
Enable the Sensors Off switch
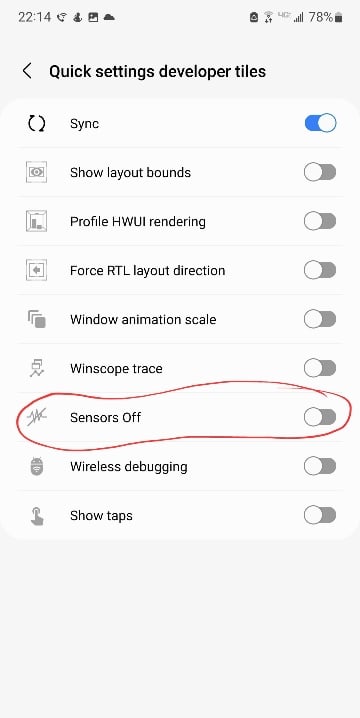(x=320, y=417)
